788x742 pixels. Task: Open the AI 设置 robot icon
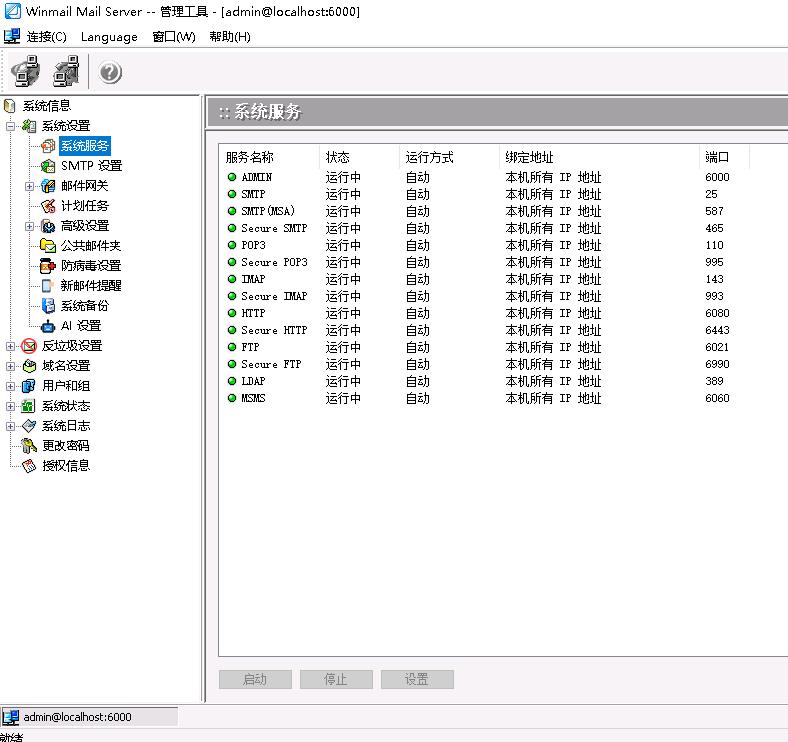point(48,326)
